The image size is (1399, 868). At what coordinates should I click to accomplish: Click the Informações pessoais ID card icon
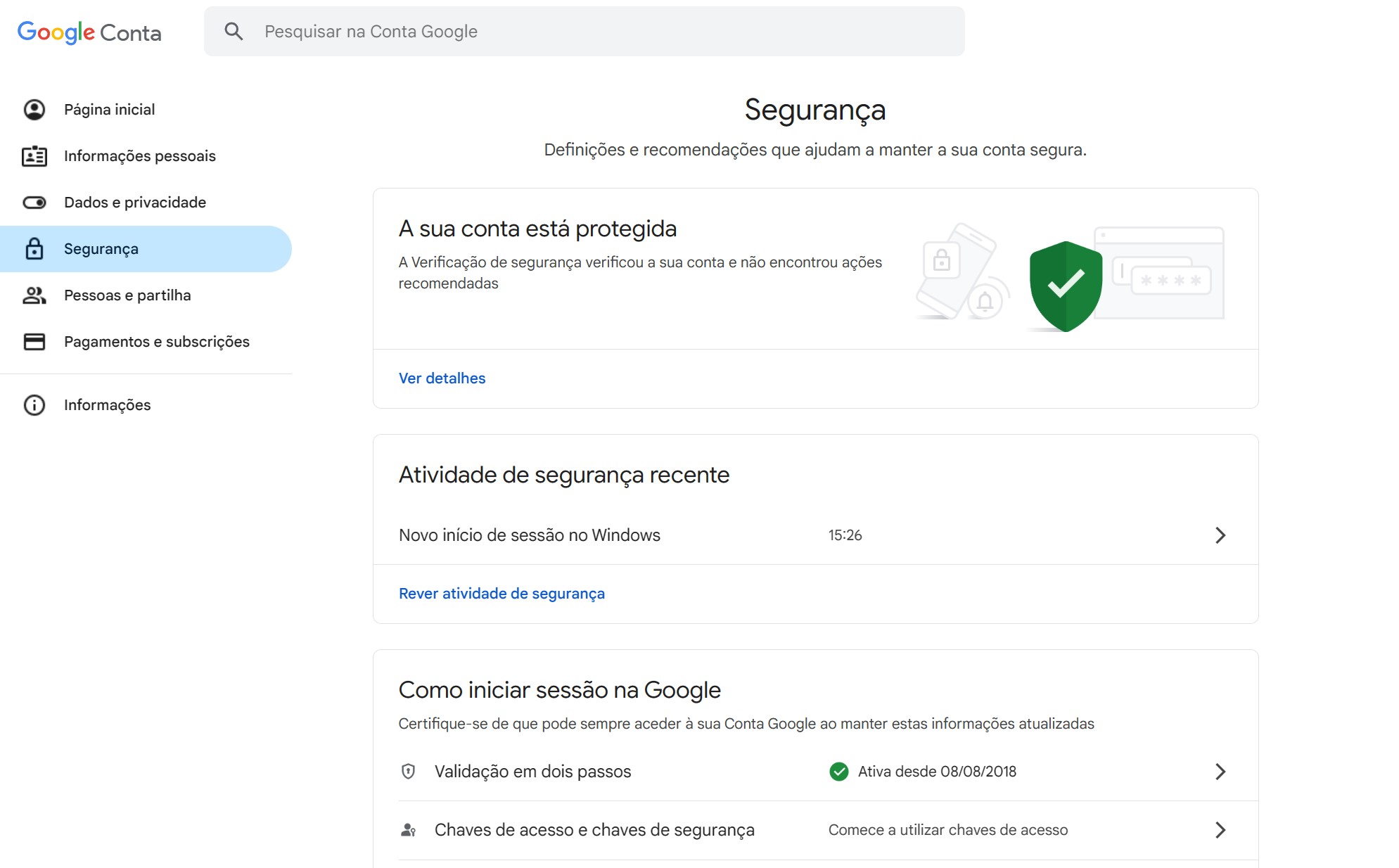pyautogui.click(x=34, y=156)
